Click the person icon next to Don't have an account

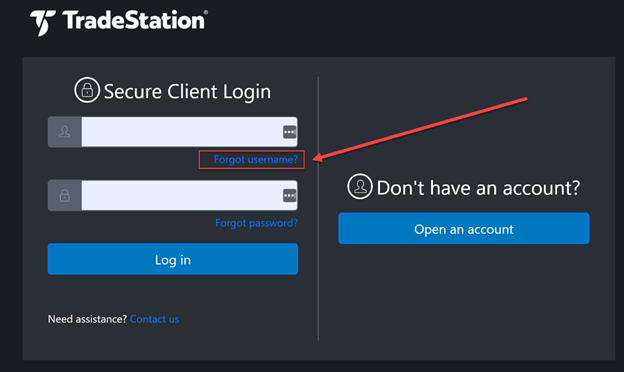(360, 186)
